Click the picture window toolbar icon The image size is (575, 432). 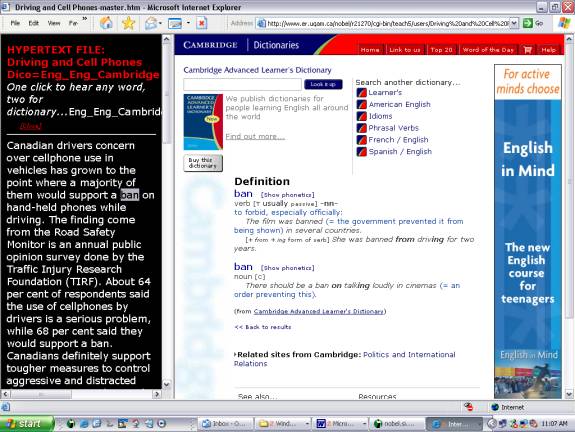[x=175, y=23]
